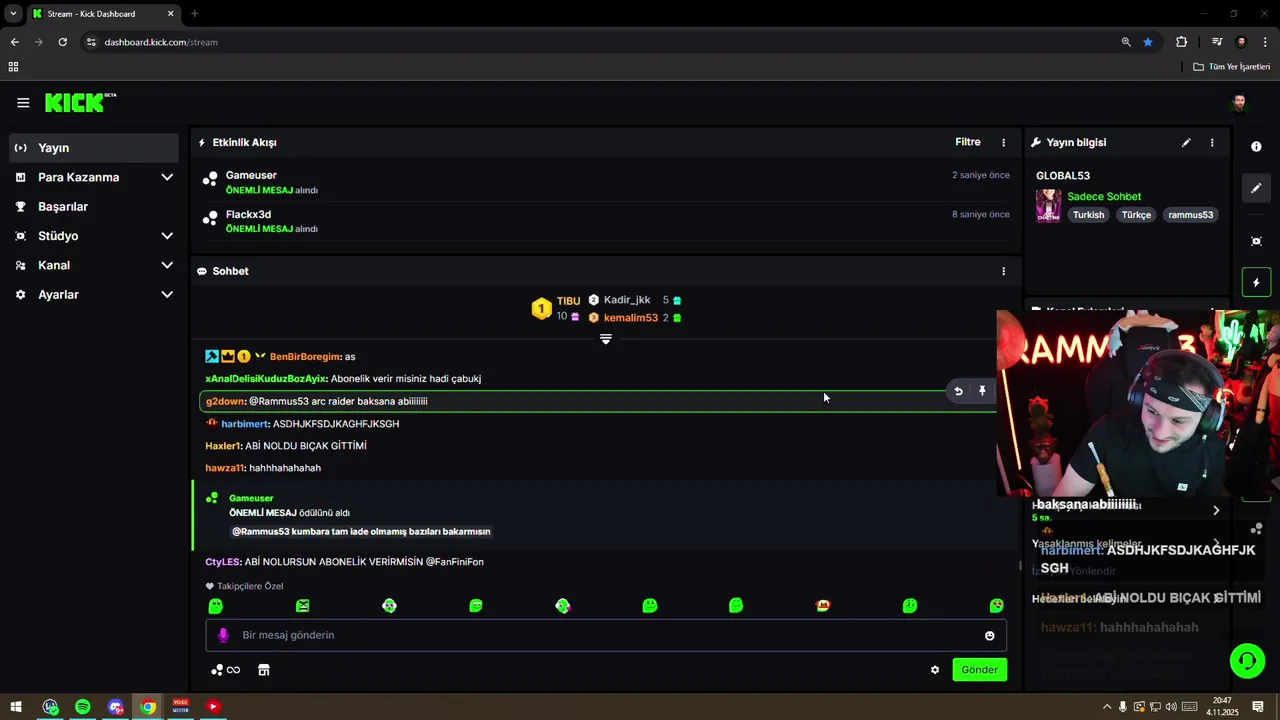Click username CtyLES in chat

(222, 562)
